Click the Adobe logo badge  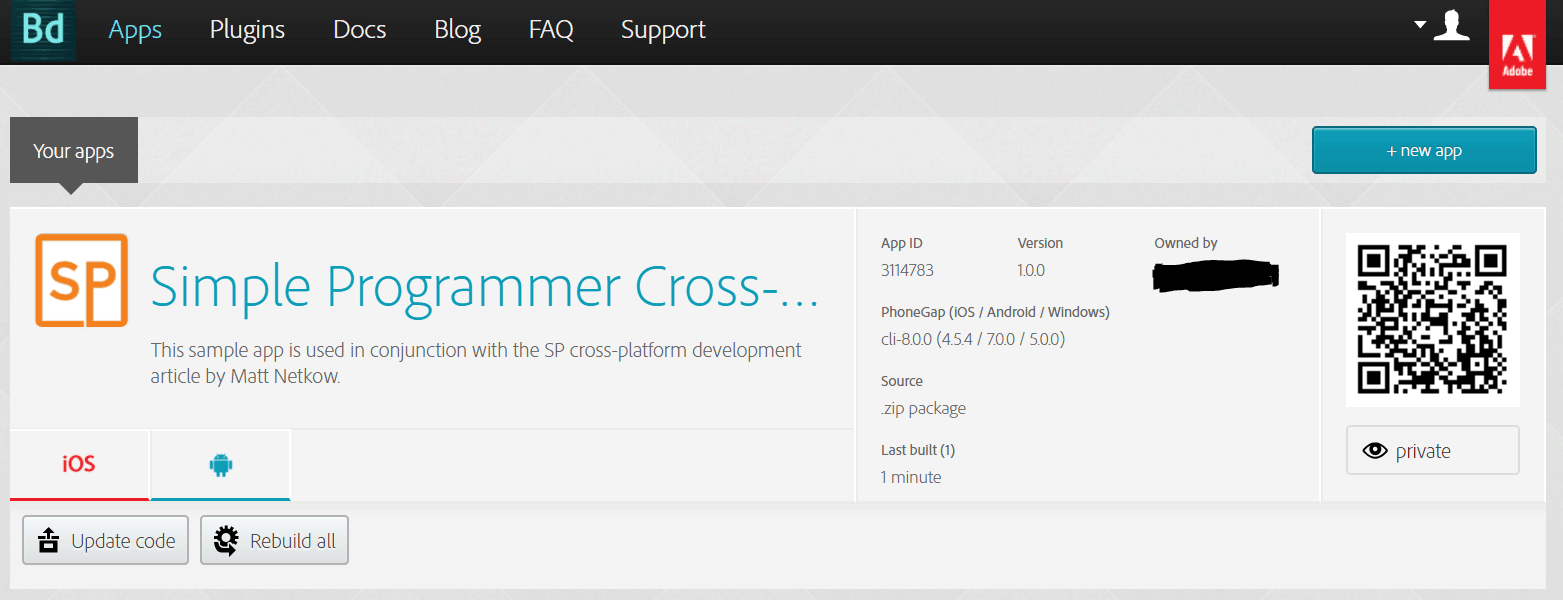(x=1517, y=45)
